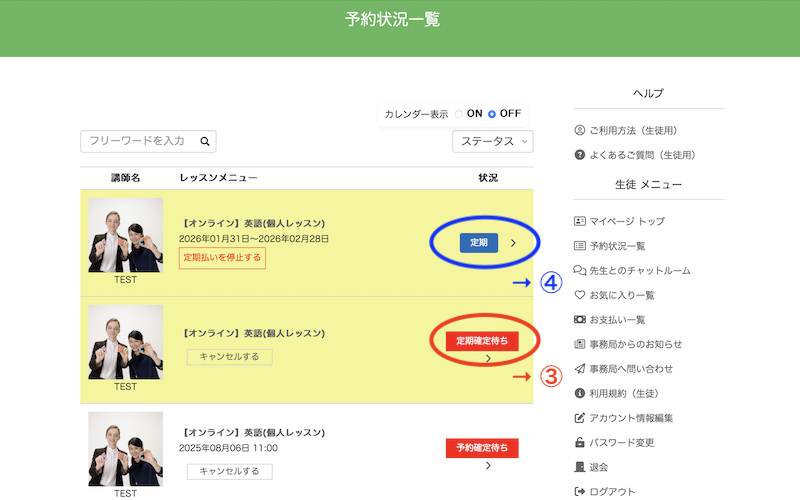Viewport: 800px width, 500px height.
Task: Go to お支払い一覧 menu item
Action: (616, 319)
